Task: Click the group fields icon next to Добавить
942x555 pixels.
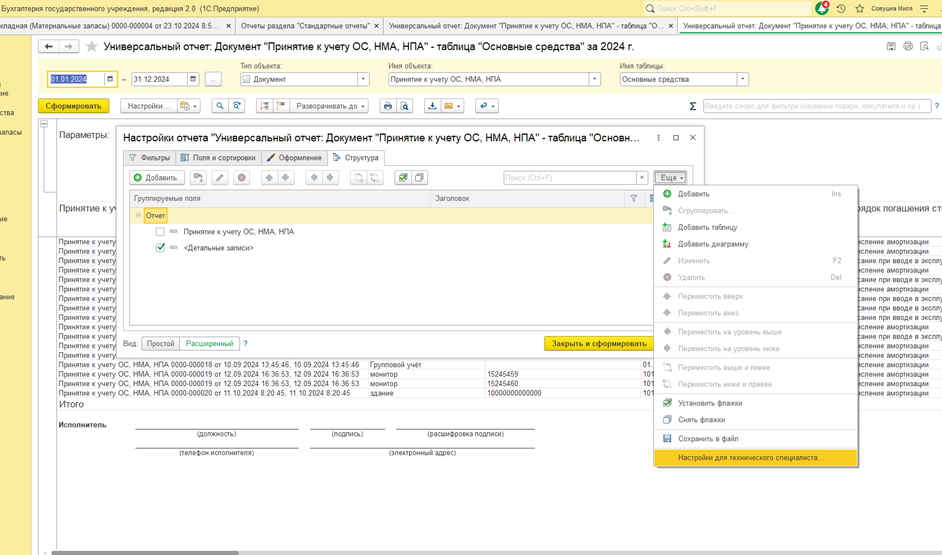Action: [x=198, y=177]
